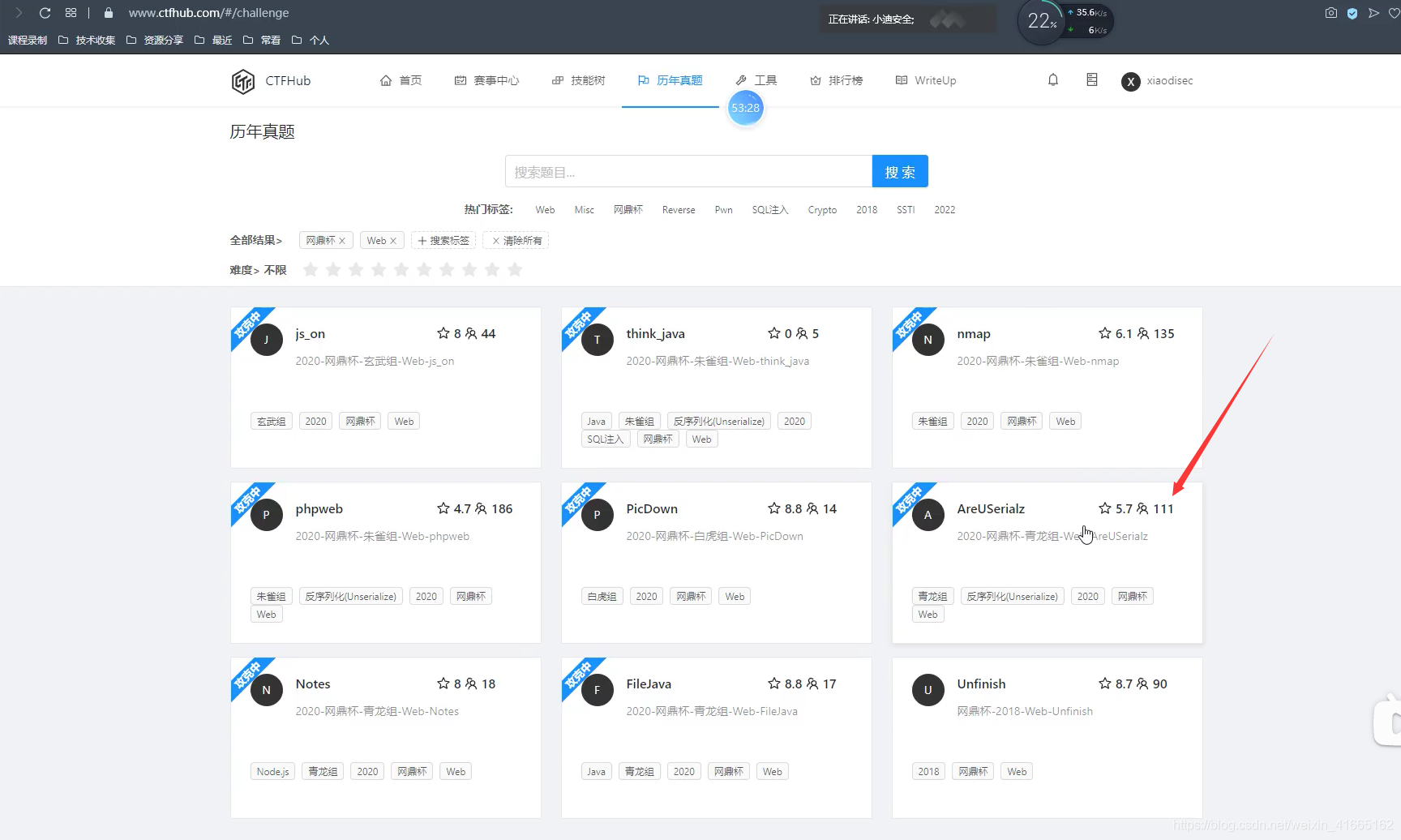The height and width of the screenshot is (840, 1401).
Task: Click the P avatar of PicDown card
Action: (x=597, y=515)
